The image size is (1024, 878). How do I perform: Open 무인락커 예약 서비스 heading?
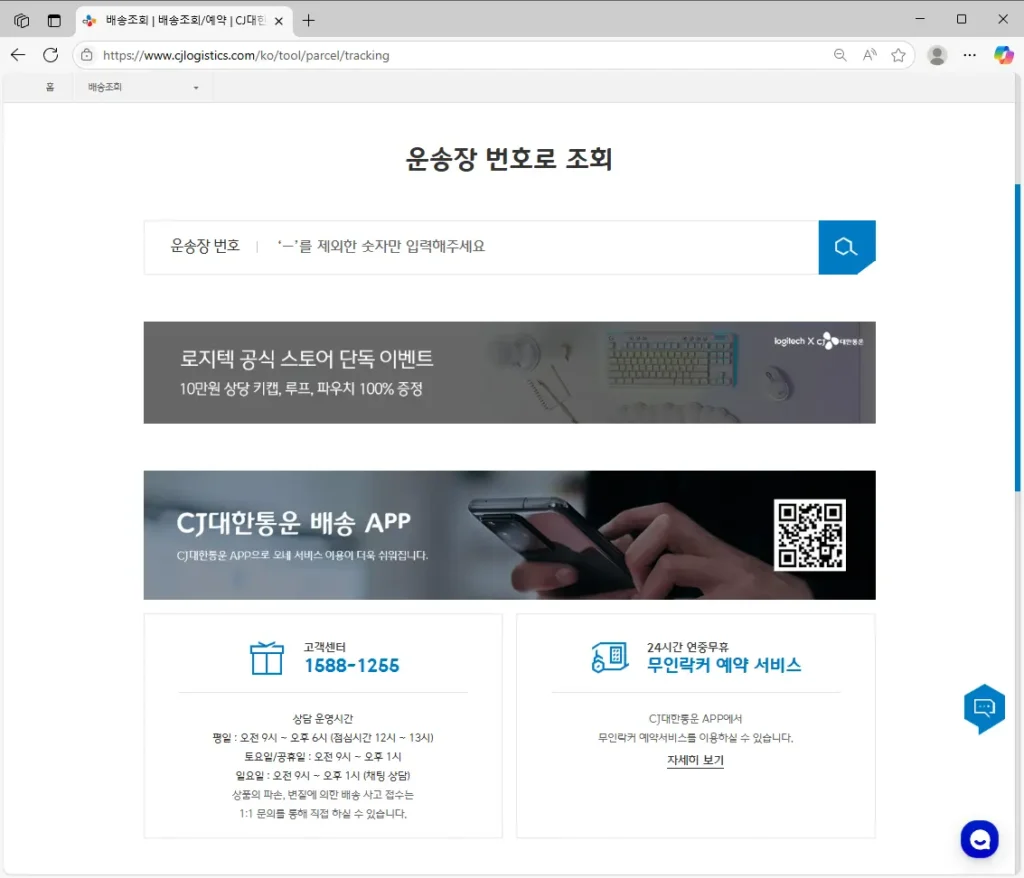[724, 665]
